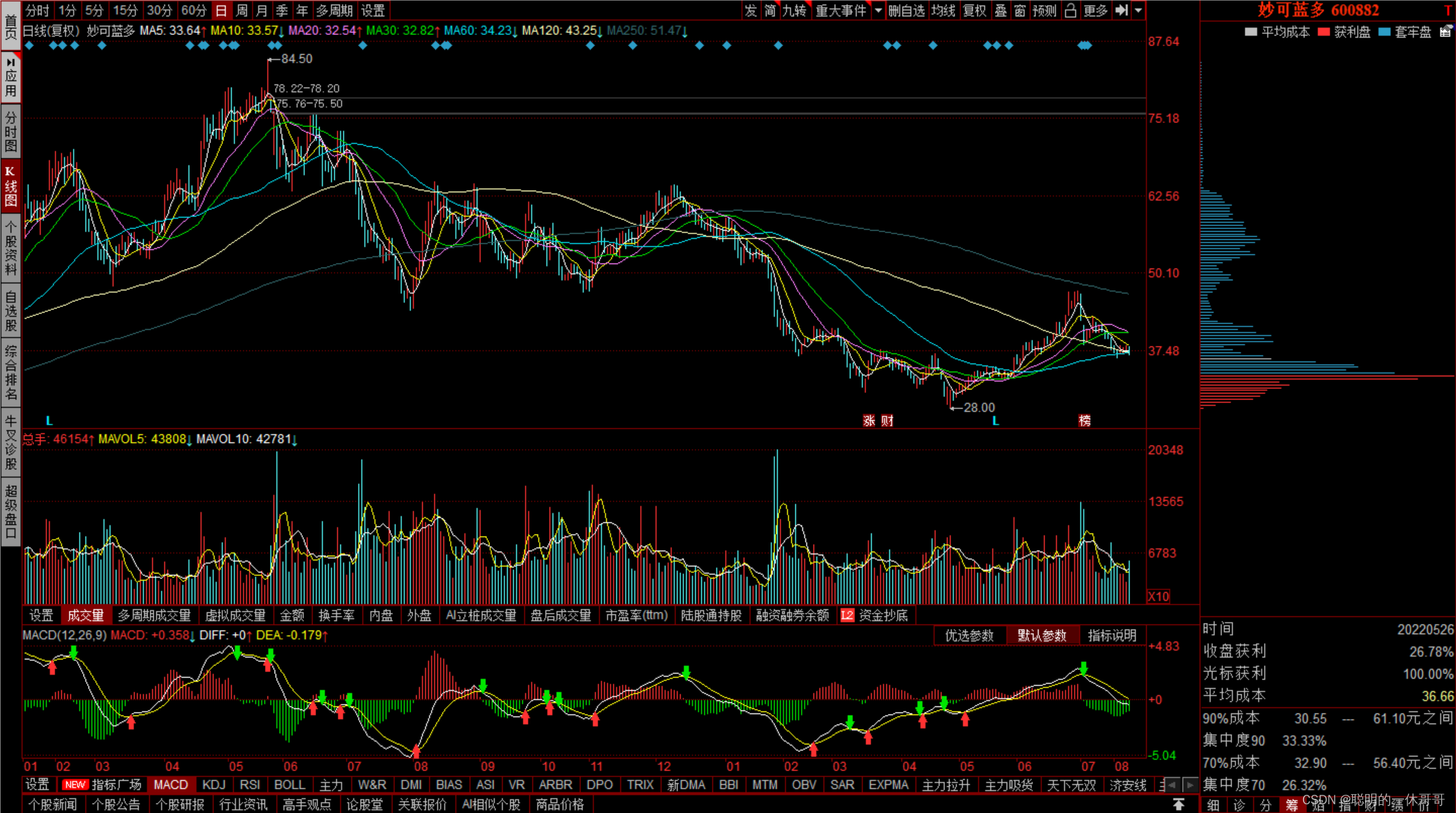Select the 周 weekly period tab
This screenshot has height=813, width=1456.
point(242,10)
